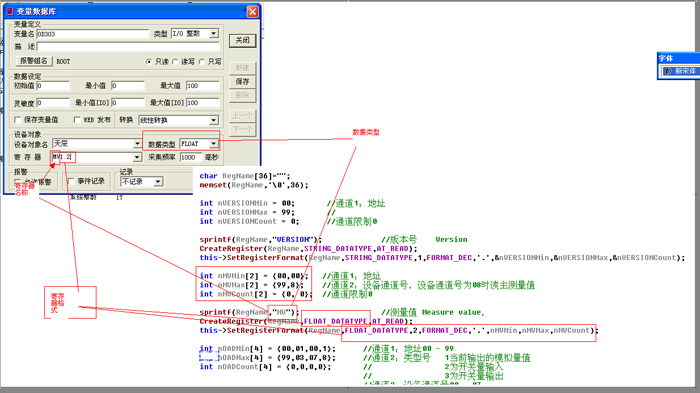The width and height of the screenshot is (700, 393).
Task: Select the 读写 radio button
Action: point(175,62)
